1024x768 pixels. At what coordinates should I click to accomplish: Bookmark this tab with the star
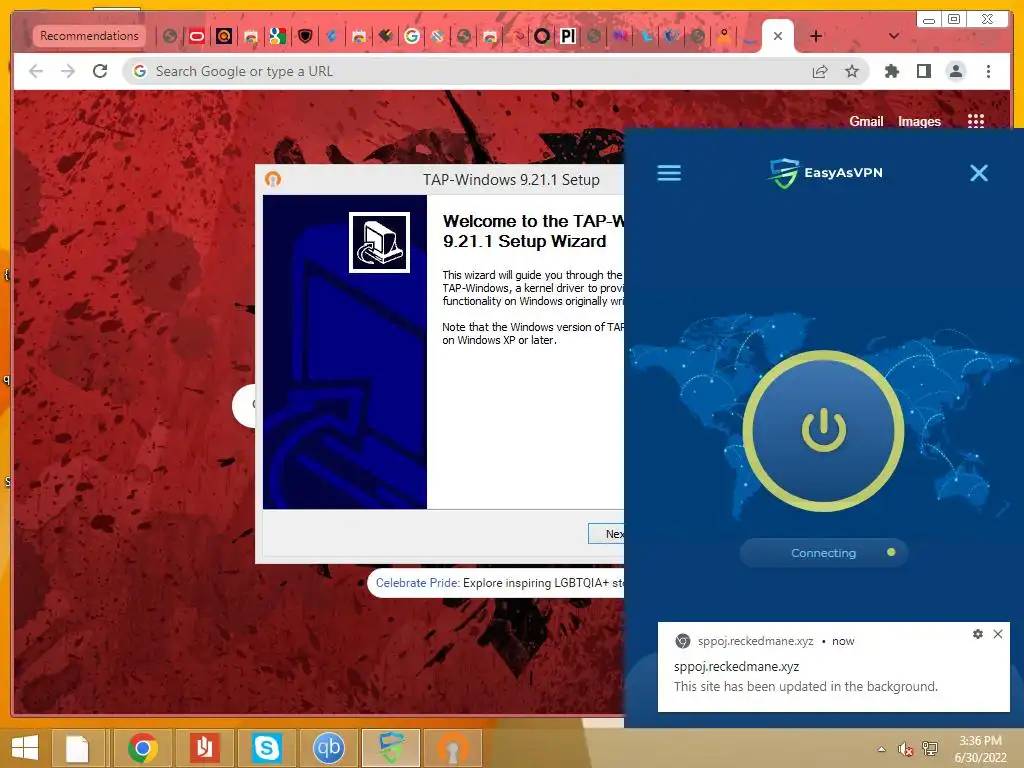coord(852,71)
